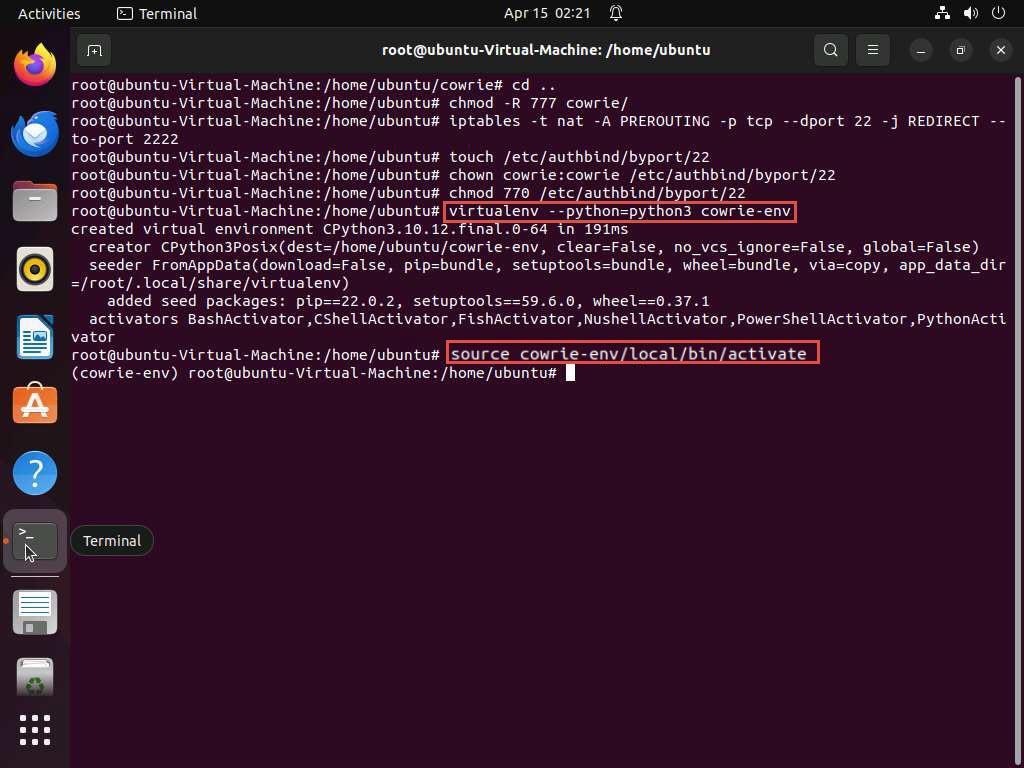Open Thunderbird mail client
This screenshot has height=768, width=1024.
coord(35,134)
